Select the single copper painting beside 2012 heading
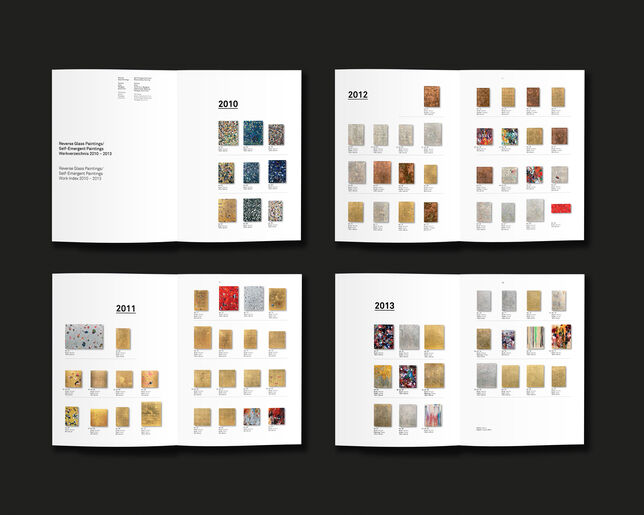This screenshot has height=515, width=644. pos(431,97)
